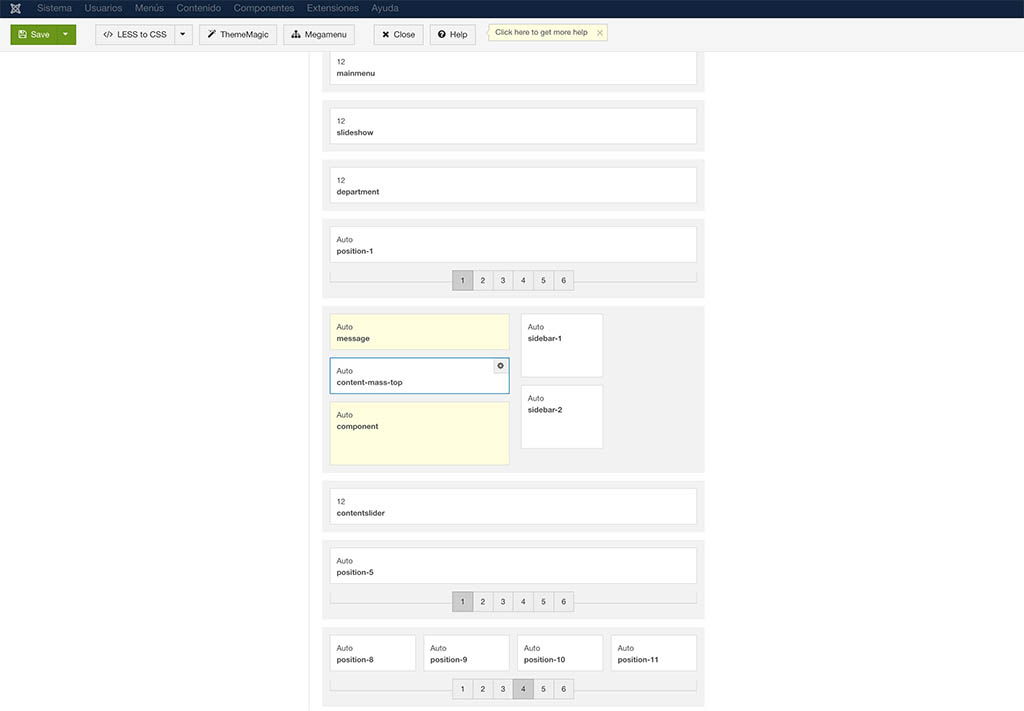This screenshot has width=1024, height=711.
Task: Open the Extensiones menu
Action: click(332, 8)
